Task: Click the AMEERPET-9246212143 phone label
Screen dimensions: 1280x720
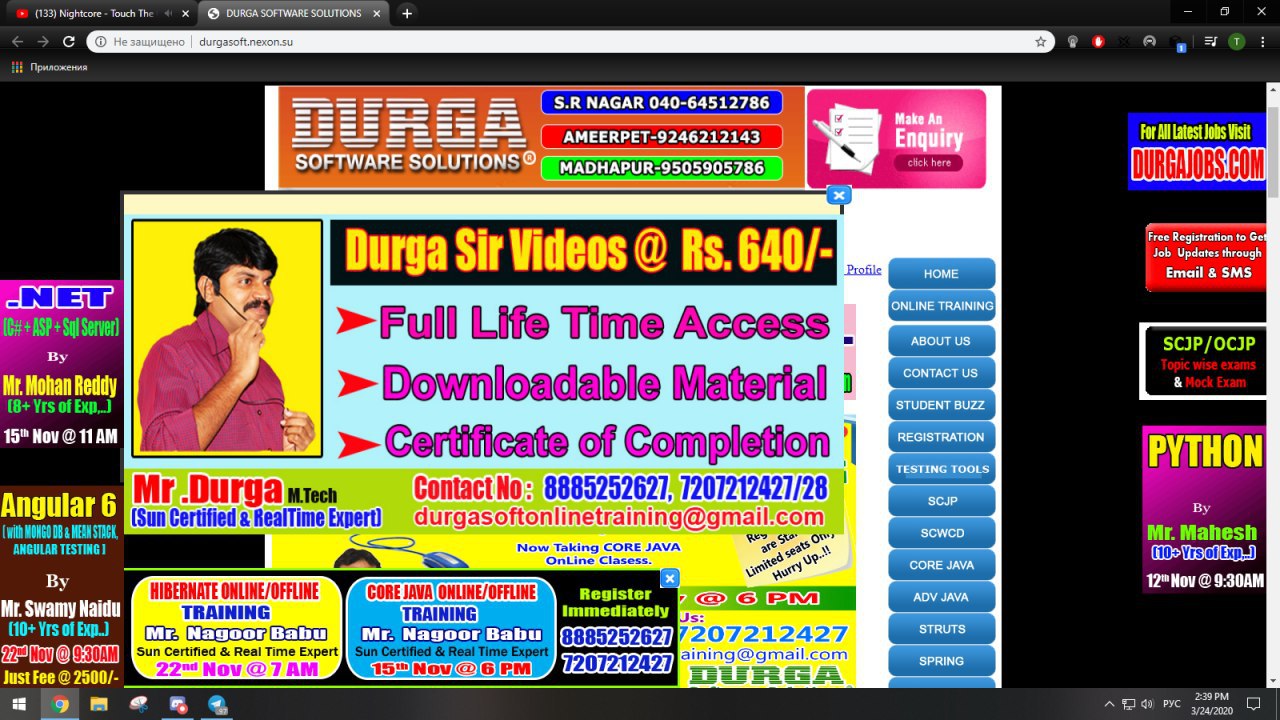Action: coord(661,136)
